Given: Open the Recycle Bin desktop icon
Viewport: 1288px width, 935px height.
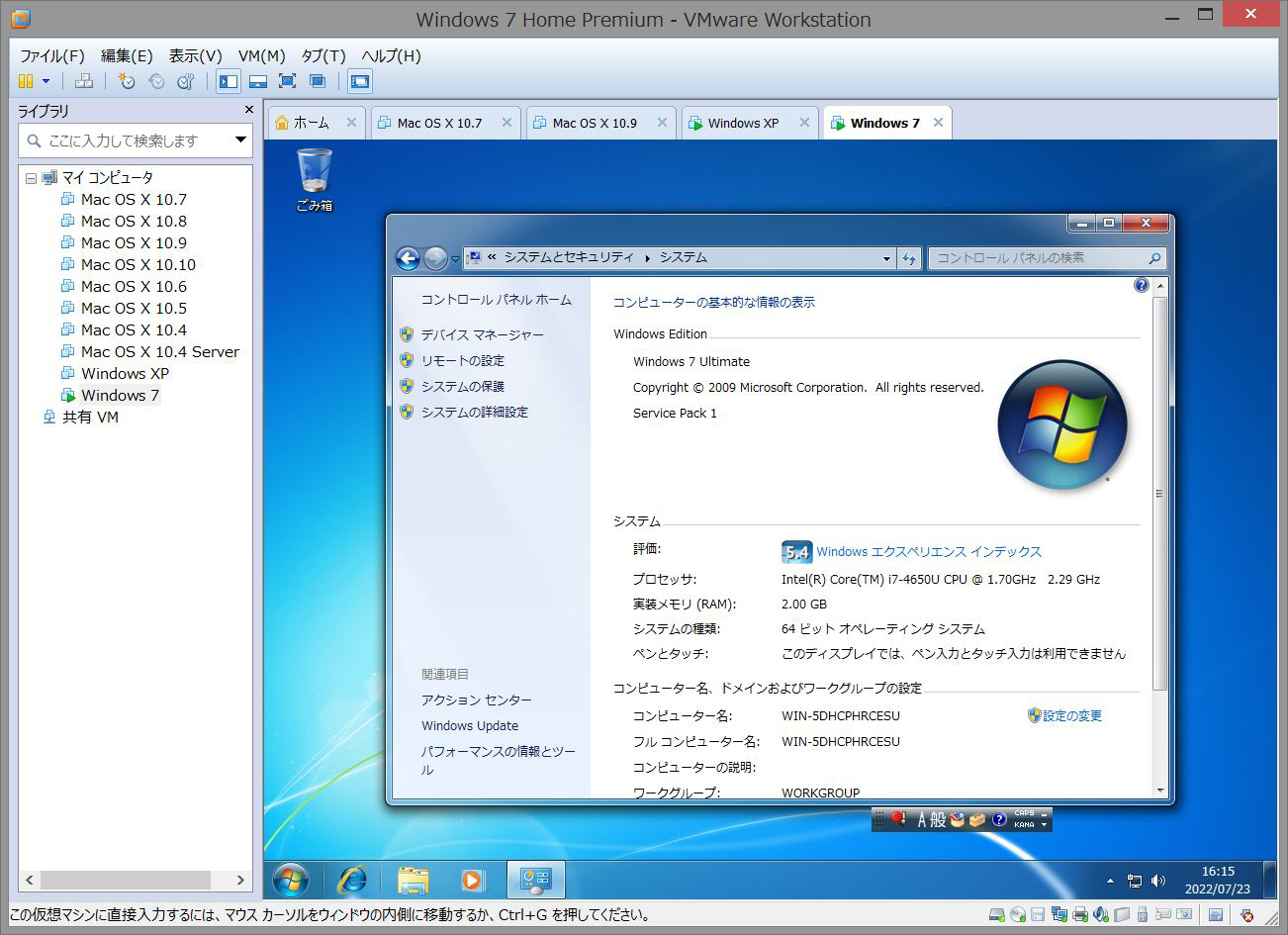Looking at the screenshot, I should [315, 180].
